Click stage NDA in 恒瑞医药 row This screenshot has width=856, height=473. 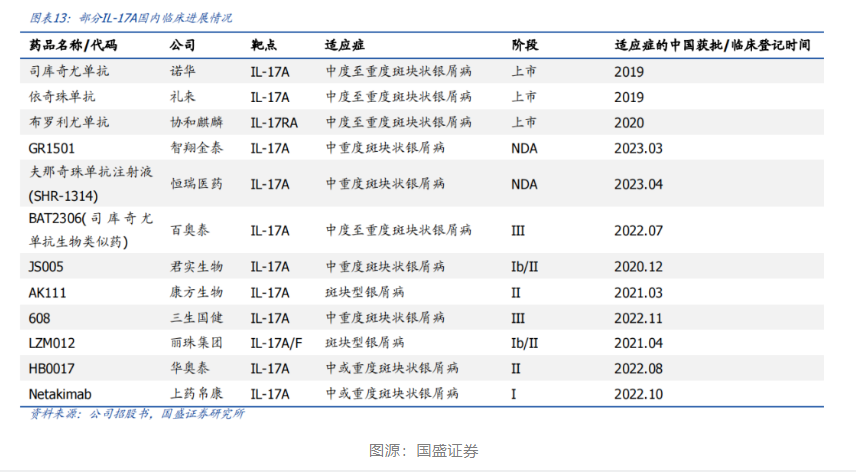click(x=524, y=185)
